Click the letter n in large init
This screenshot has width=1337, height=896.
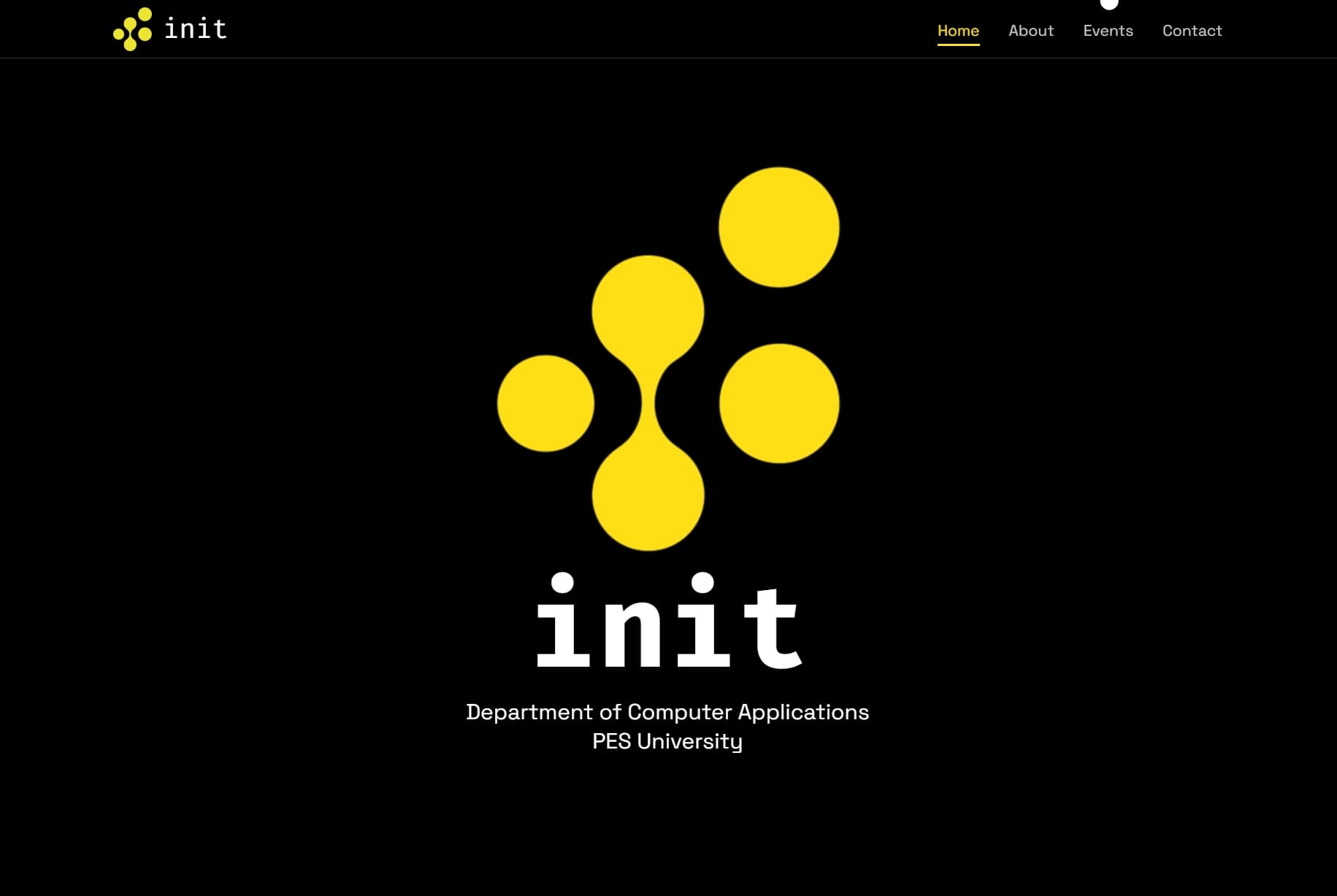point(632,632)
